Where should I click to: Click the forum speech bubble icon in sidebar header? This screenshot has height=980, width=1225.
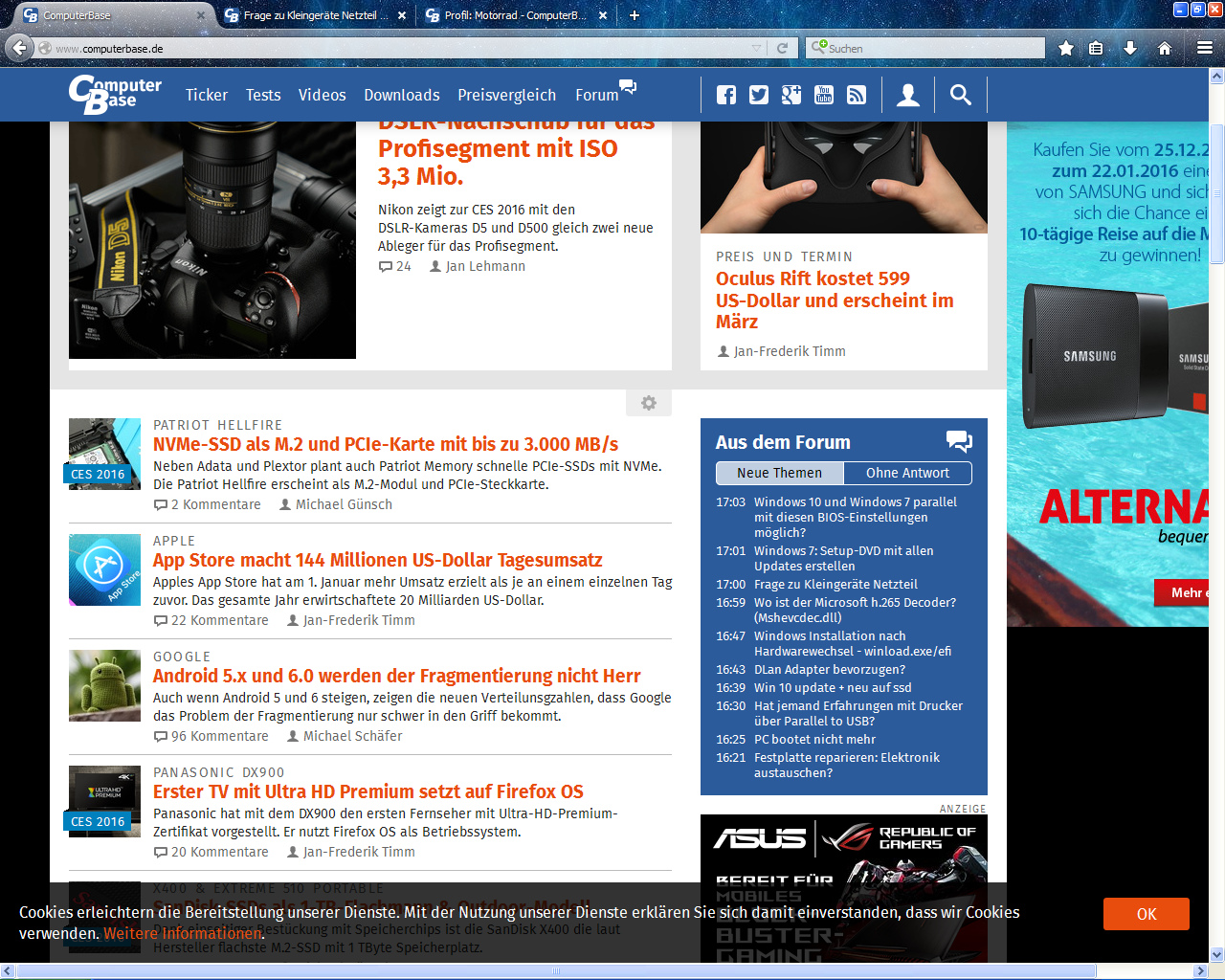[959, 441]
